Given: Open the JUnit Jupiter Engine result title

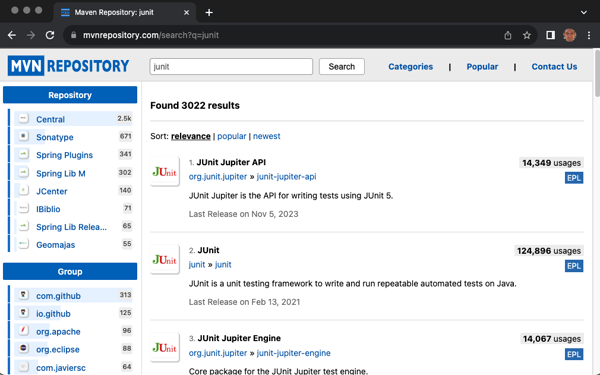Looking at the screenshot, I should (239, 338).
